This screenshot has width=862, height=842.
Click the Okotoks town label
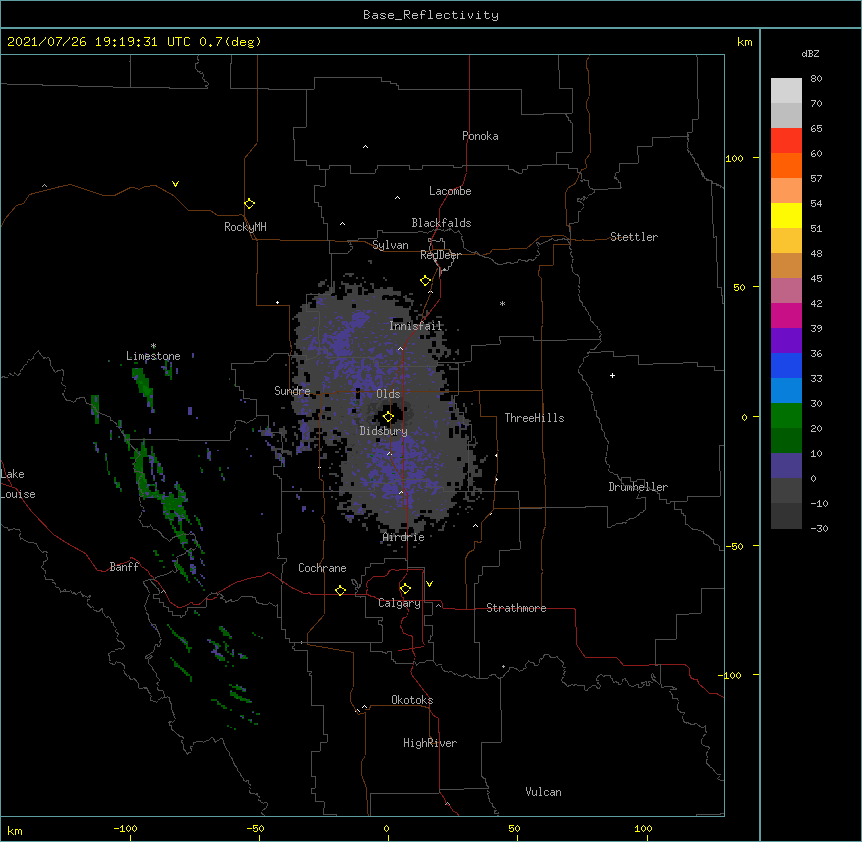[x=412, y=700]
